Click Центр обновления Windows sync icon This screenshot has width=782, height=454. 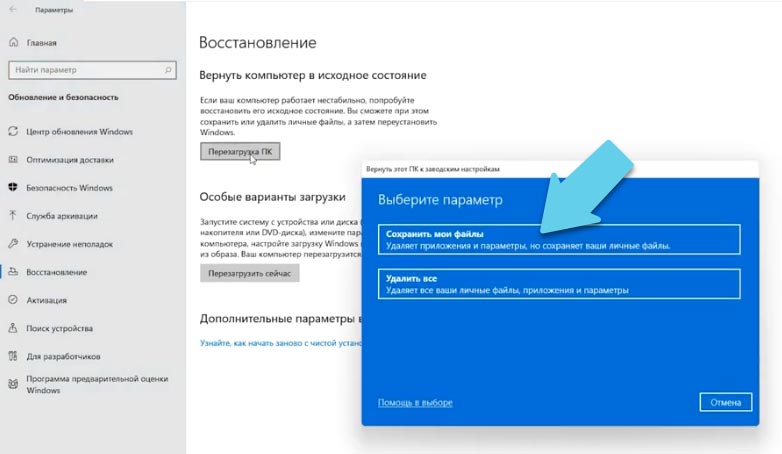pos(13,131)
